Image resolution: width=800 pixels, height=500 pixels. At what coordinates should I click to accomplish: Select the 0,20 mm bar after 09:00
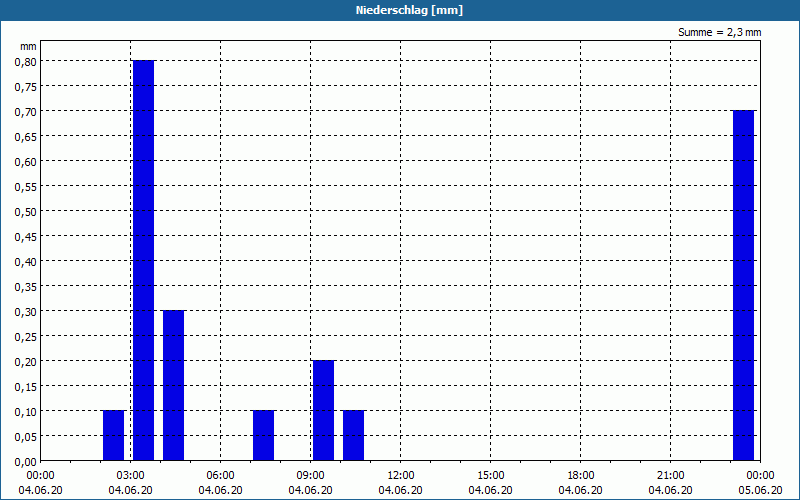[323, 410]
